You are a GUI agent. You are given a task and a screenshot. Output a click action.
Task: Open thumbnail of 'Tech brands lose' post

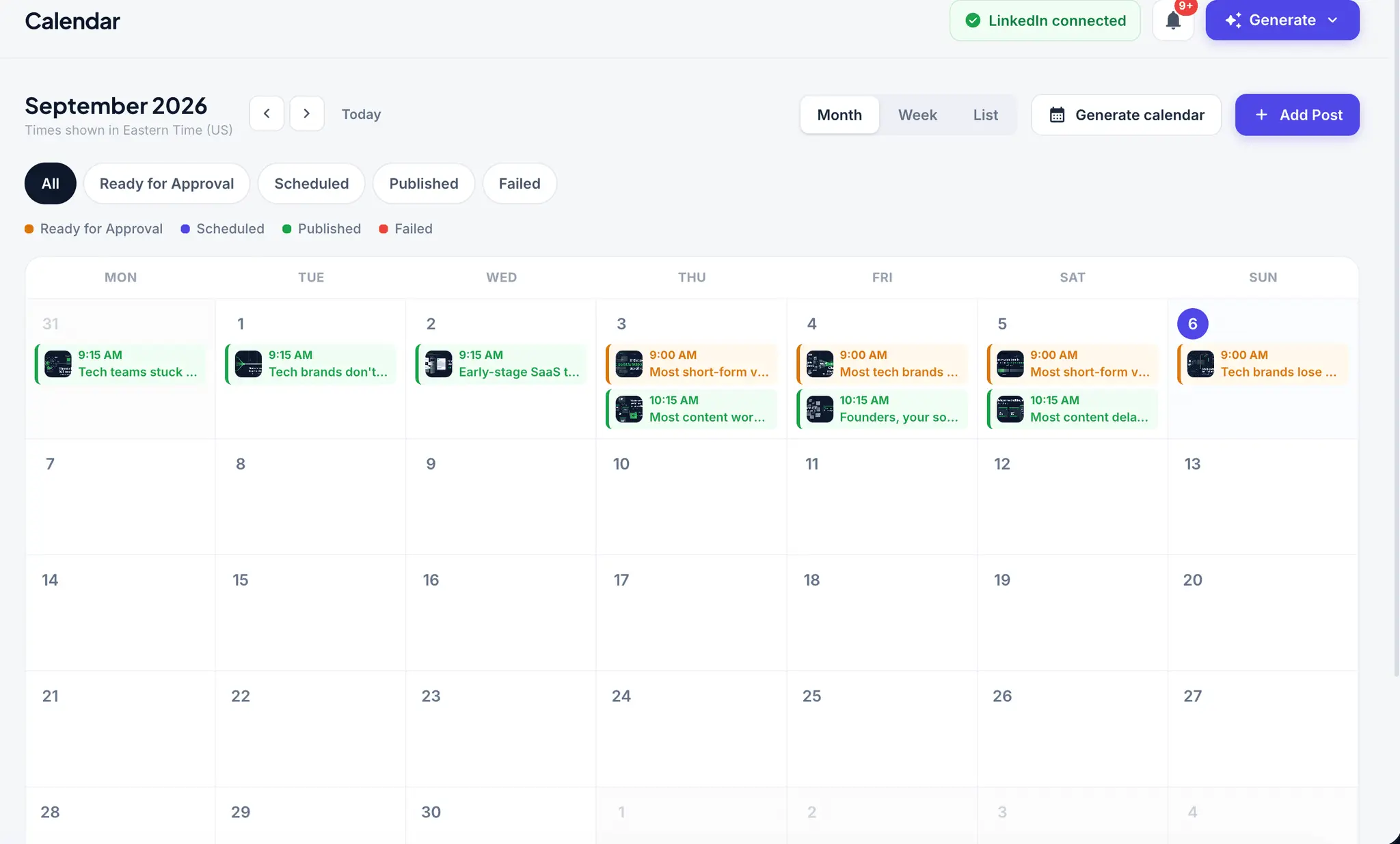tap(1200, 364)
